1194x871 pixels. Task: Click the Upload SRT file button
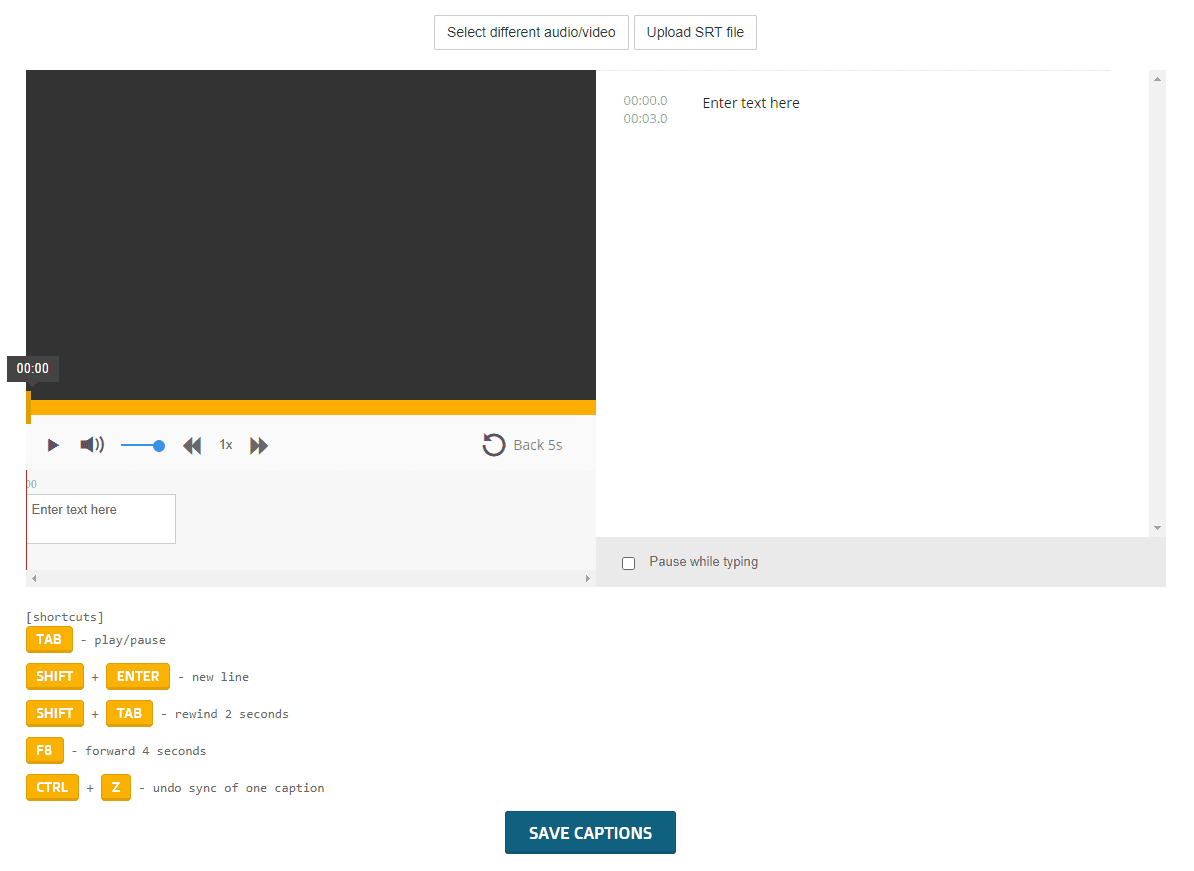tap(695, 32)
